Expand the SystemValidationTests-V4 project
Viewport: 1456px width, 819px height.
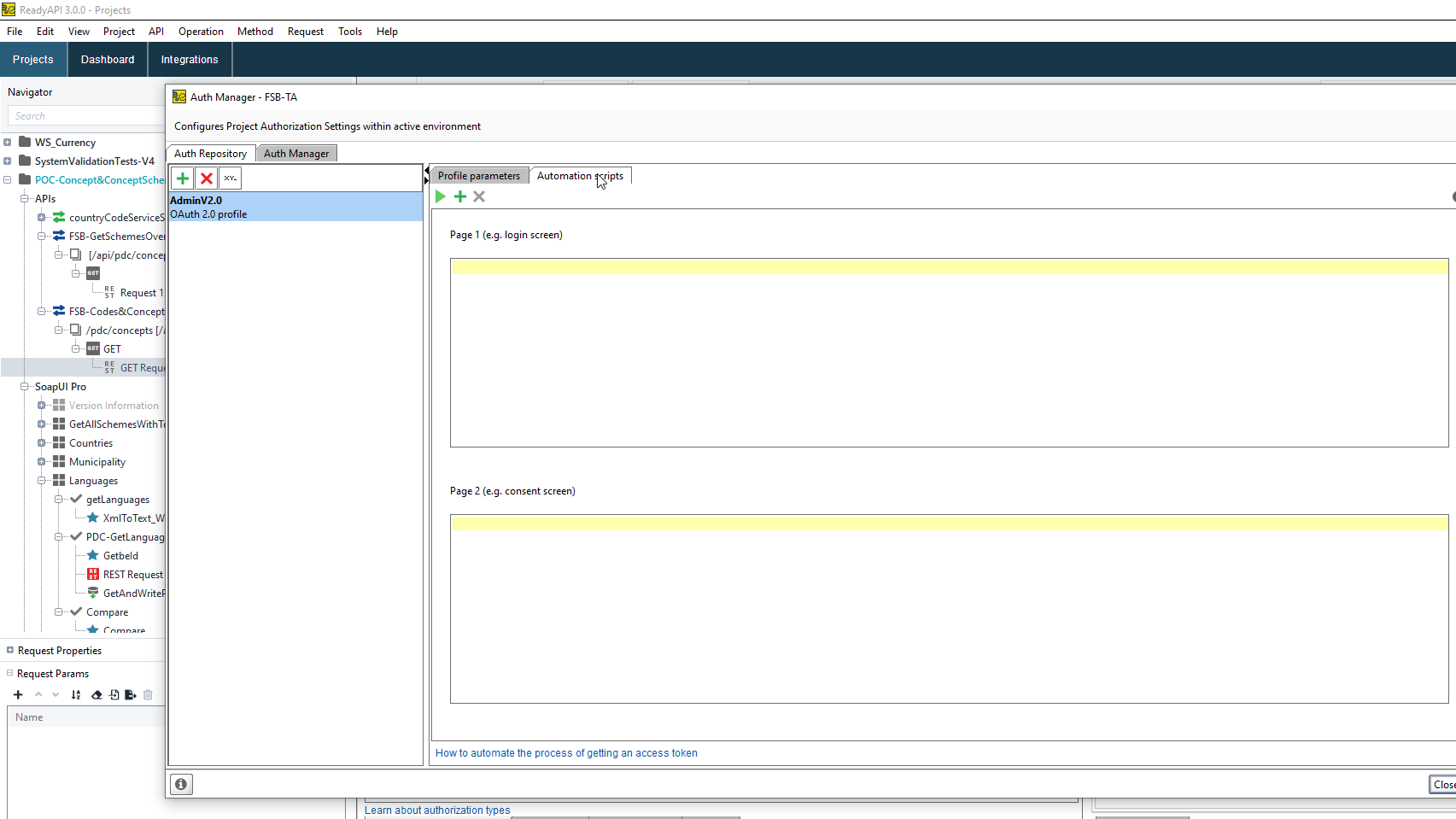click(8, 161)
